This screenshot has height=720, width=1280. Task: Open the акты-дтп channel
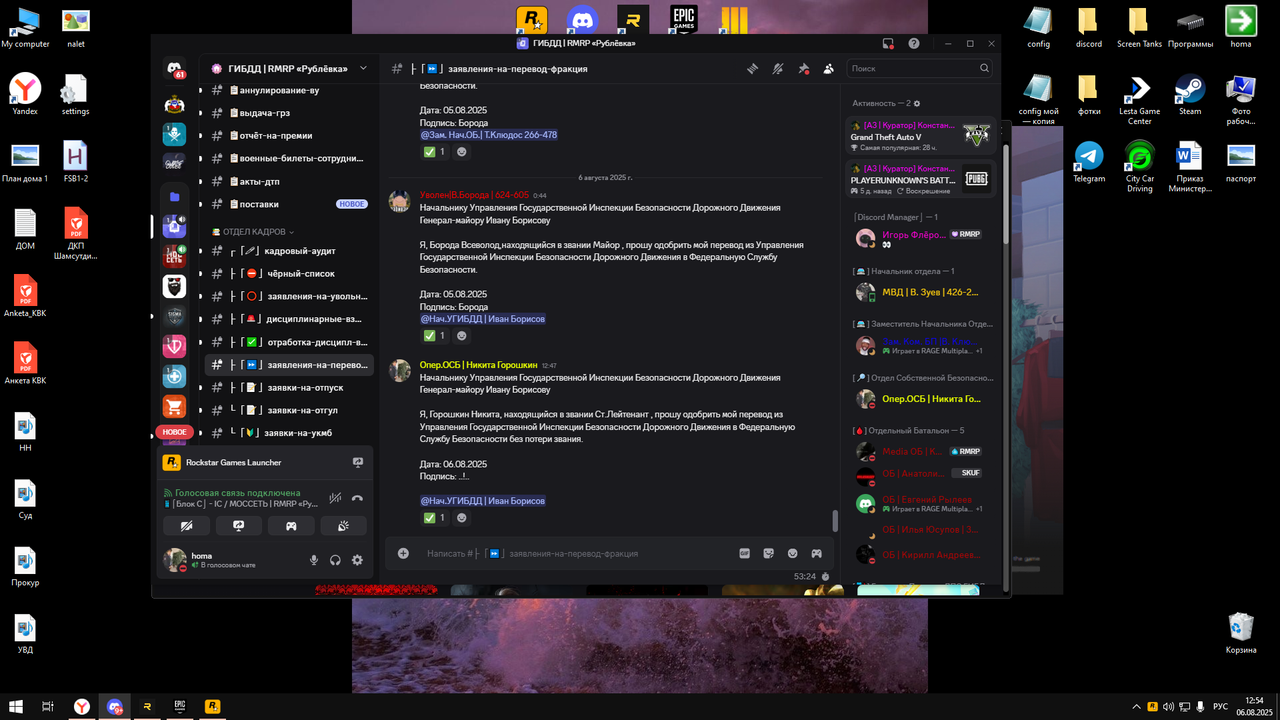click(x=289, y=181)
